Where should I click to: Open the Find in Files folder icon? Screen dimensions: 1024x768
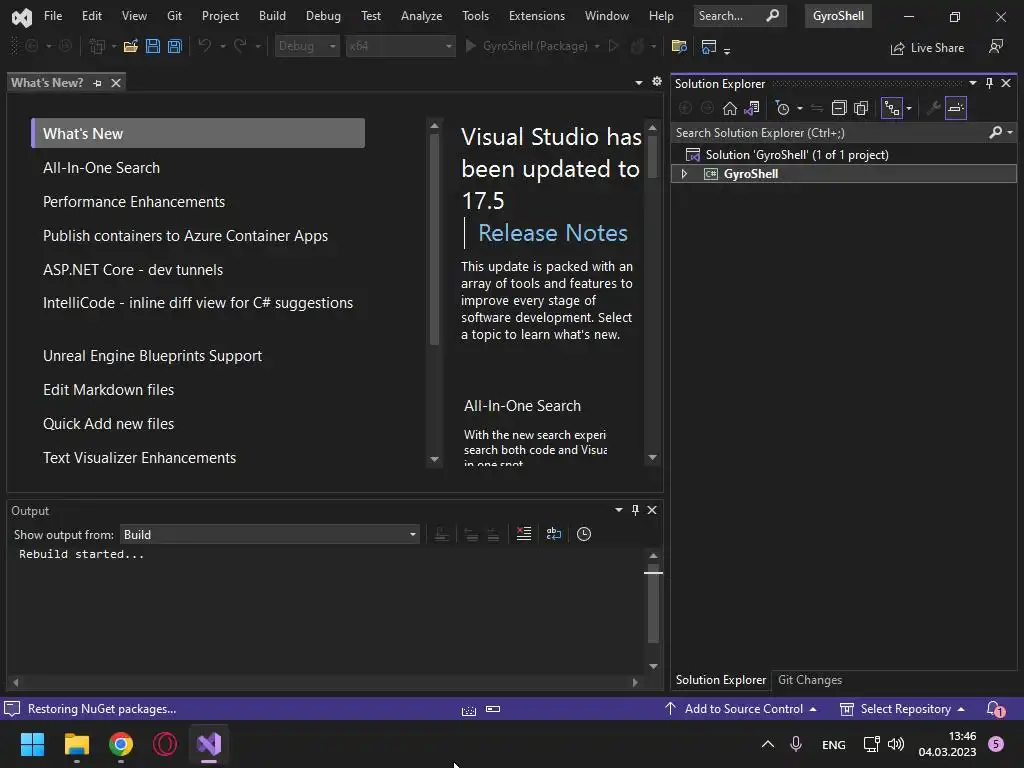pos(679,46)
